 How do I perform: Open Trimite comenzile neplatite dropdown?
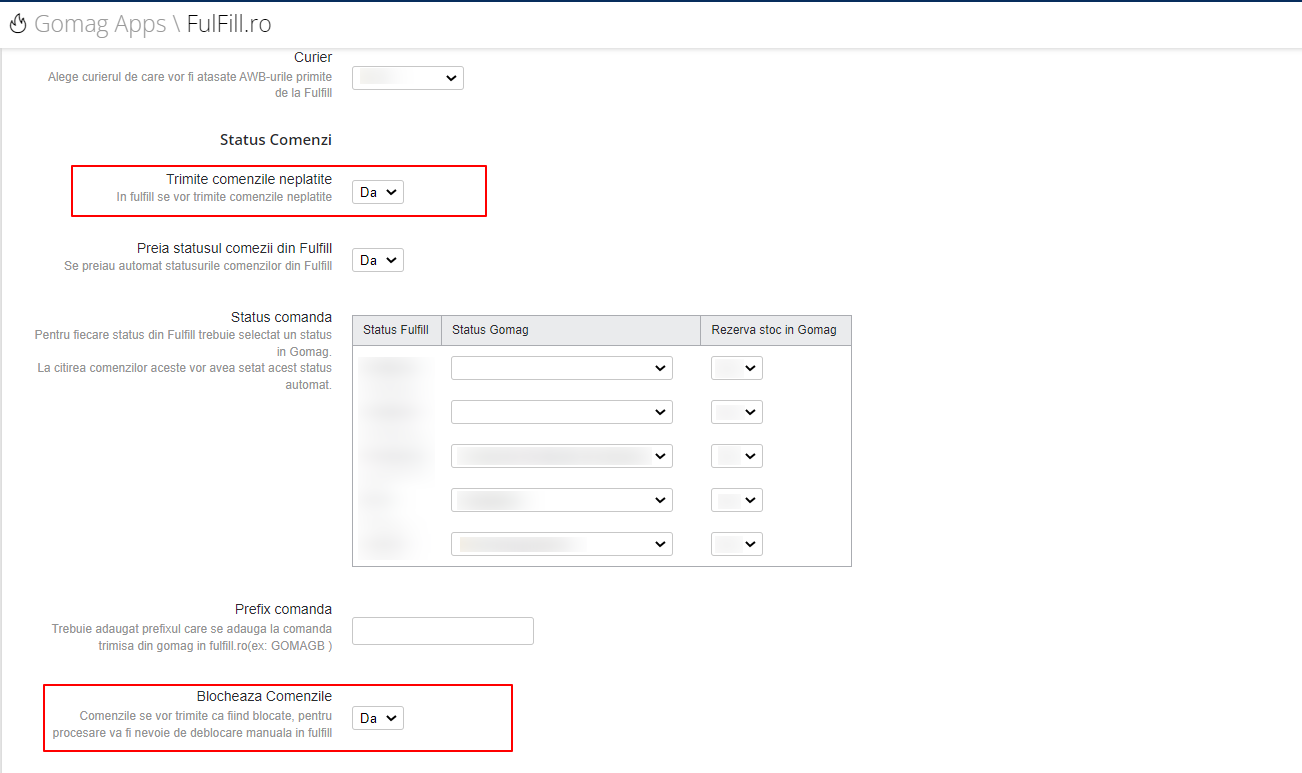[378, 192]
